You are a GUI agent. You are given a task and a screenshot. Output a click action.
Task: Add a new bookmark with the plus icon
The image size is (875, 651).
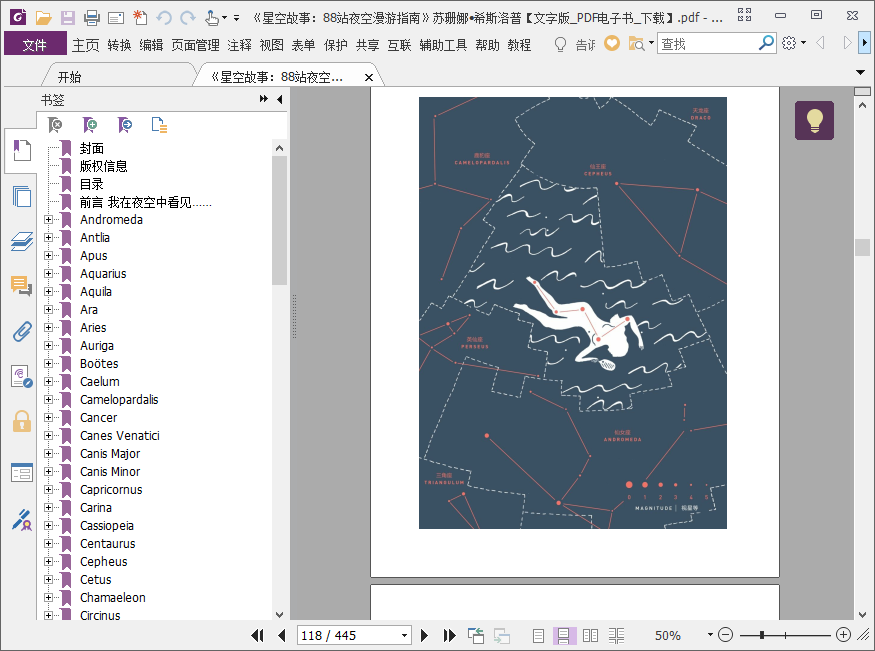point(89,125)
